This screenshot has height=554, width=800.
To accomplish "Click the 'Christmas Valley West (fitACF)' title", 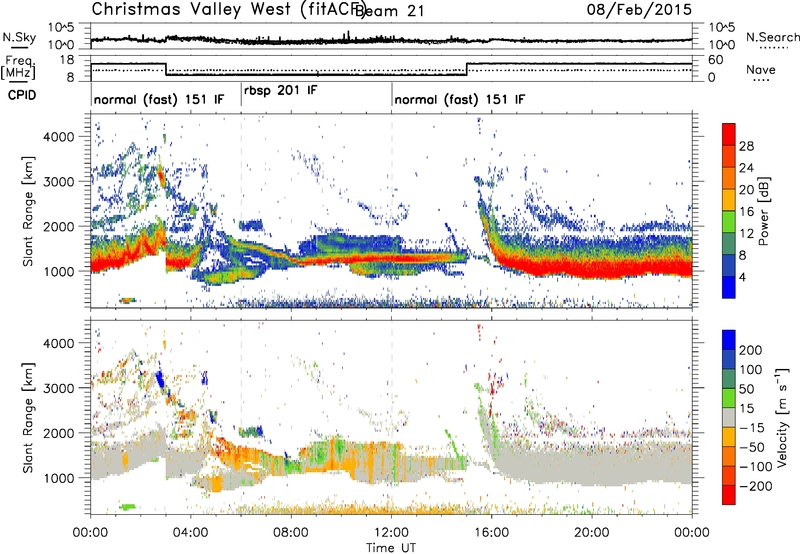I will [x=228, y=9].
